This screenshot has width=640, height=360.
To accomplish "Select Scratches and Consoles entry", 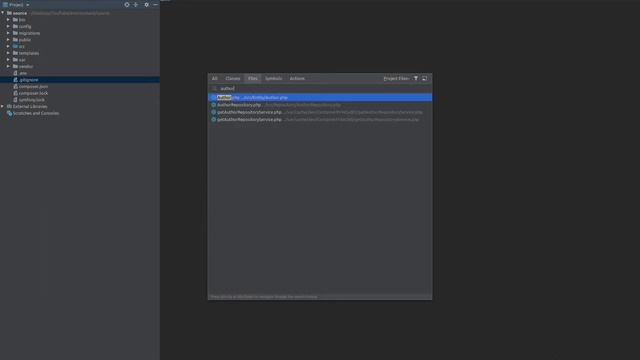I will (36, 113).
